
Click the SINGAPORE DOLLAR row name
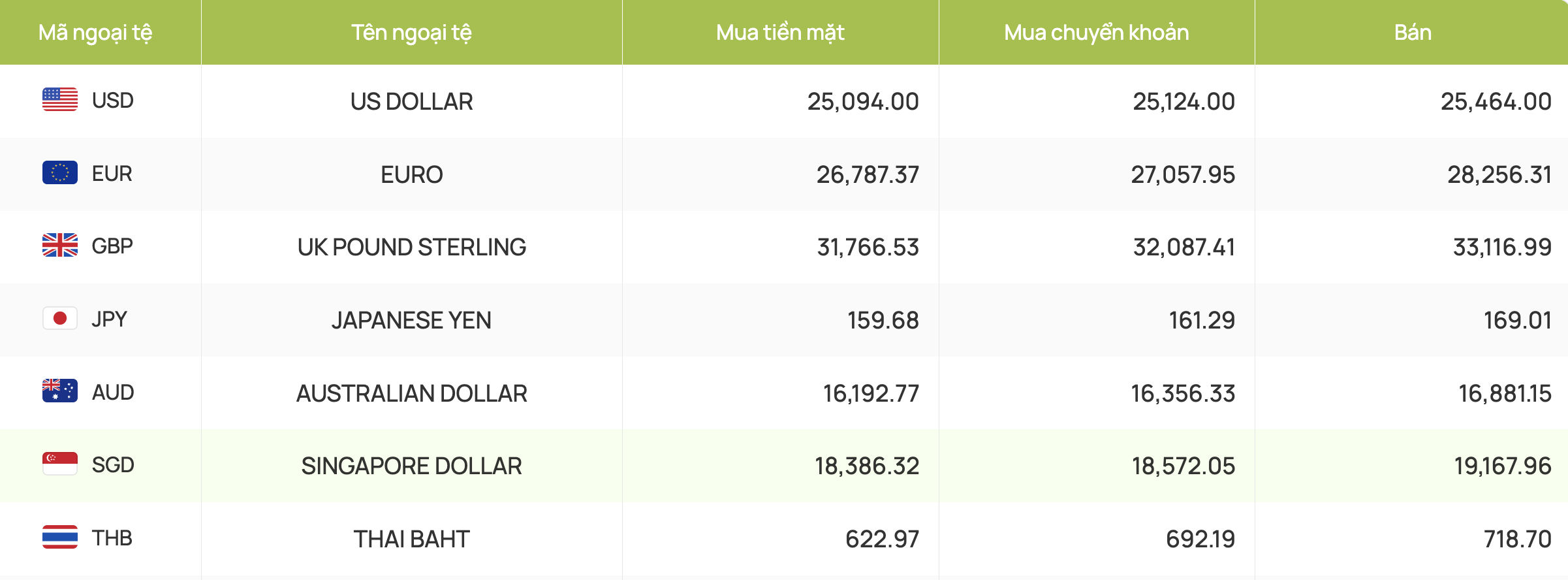411,466
